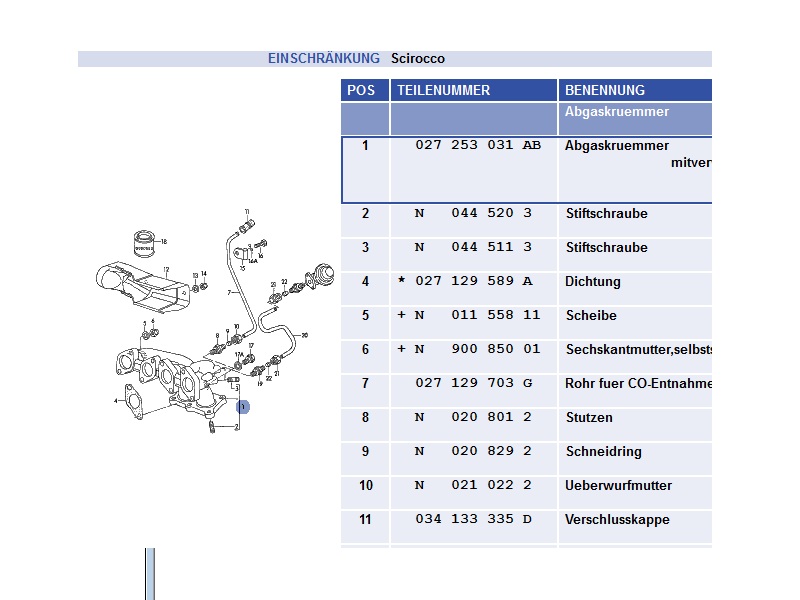Select the Rohr fuer CO-Entnahme row
This screenshot has width=800, height=600.
click(x=637, y=384)
